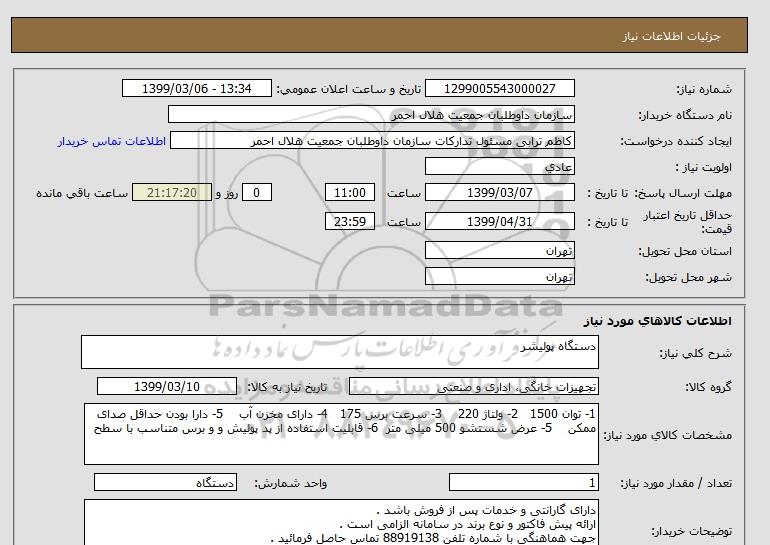Click the quantity field showing 1

click(523, 483)
